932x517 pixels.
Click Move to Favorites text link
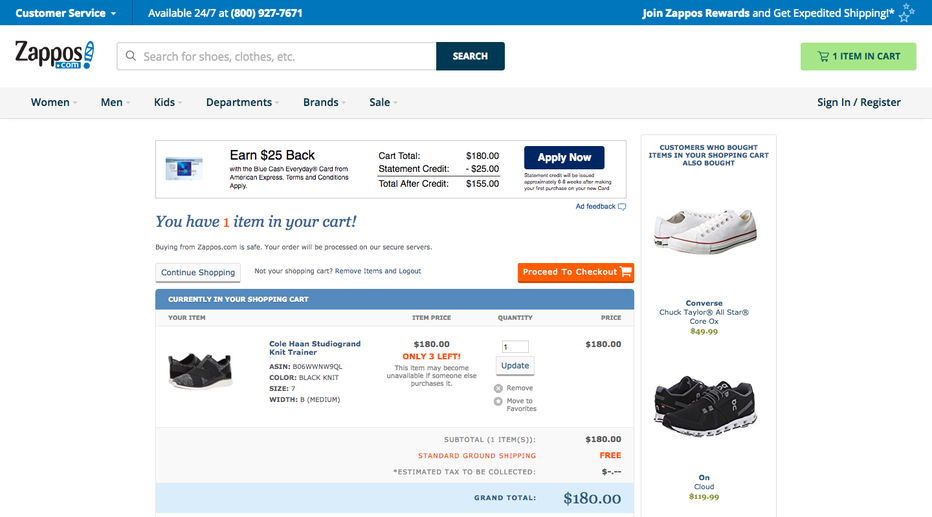click(521, 405)
